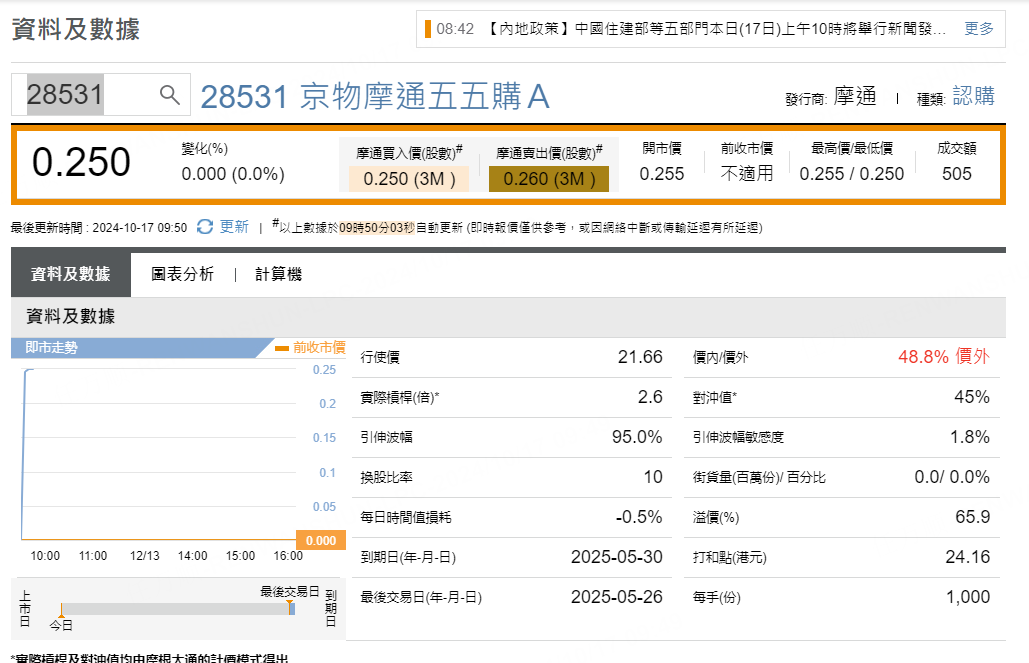Image resolution: width=1029 pixels, height=663 pixels.
Task: Click the refresh arrows icon
Action: point(205,226)
